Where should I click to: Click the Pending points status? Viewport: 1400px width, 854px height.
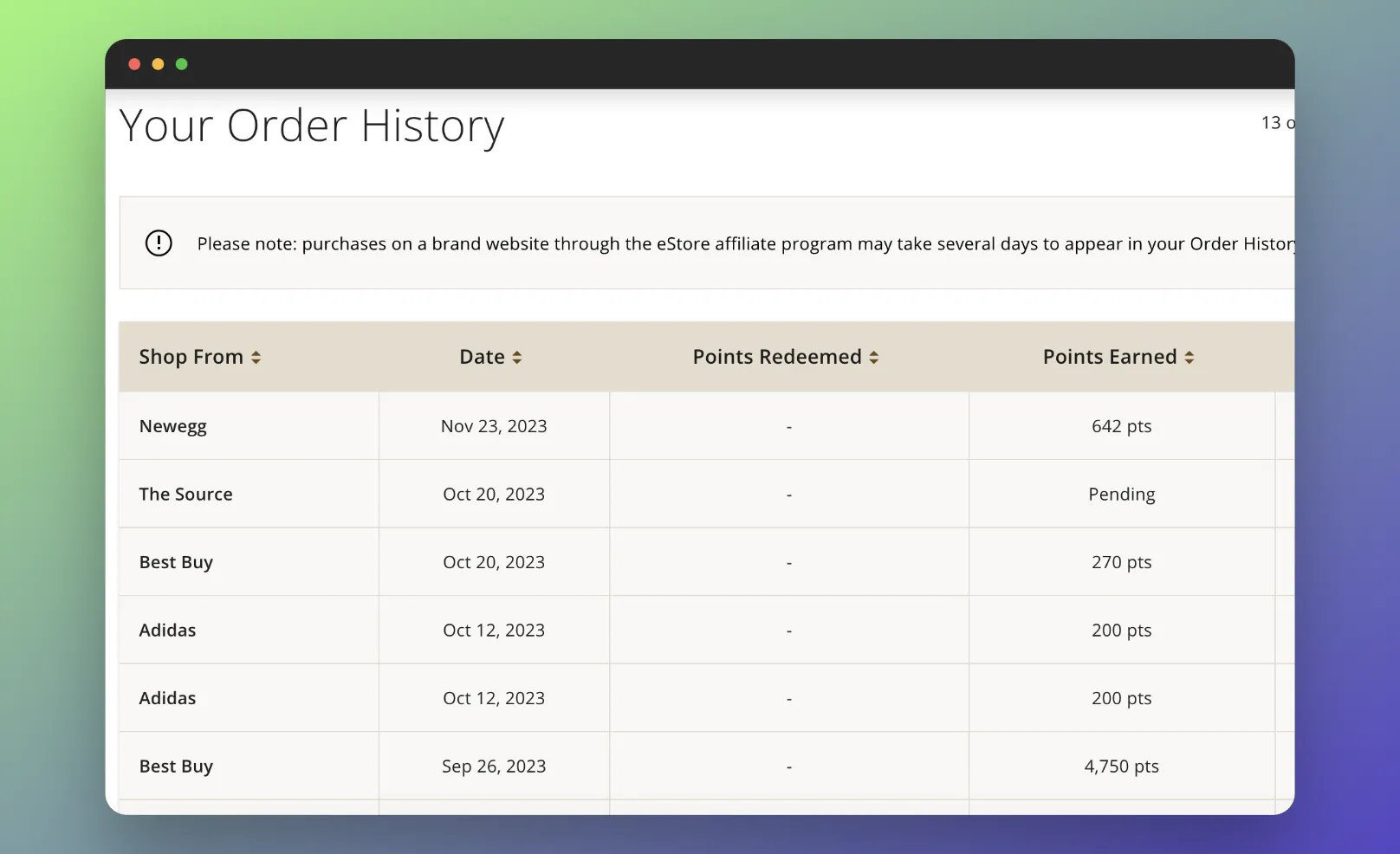[1122, 495]
